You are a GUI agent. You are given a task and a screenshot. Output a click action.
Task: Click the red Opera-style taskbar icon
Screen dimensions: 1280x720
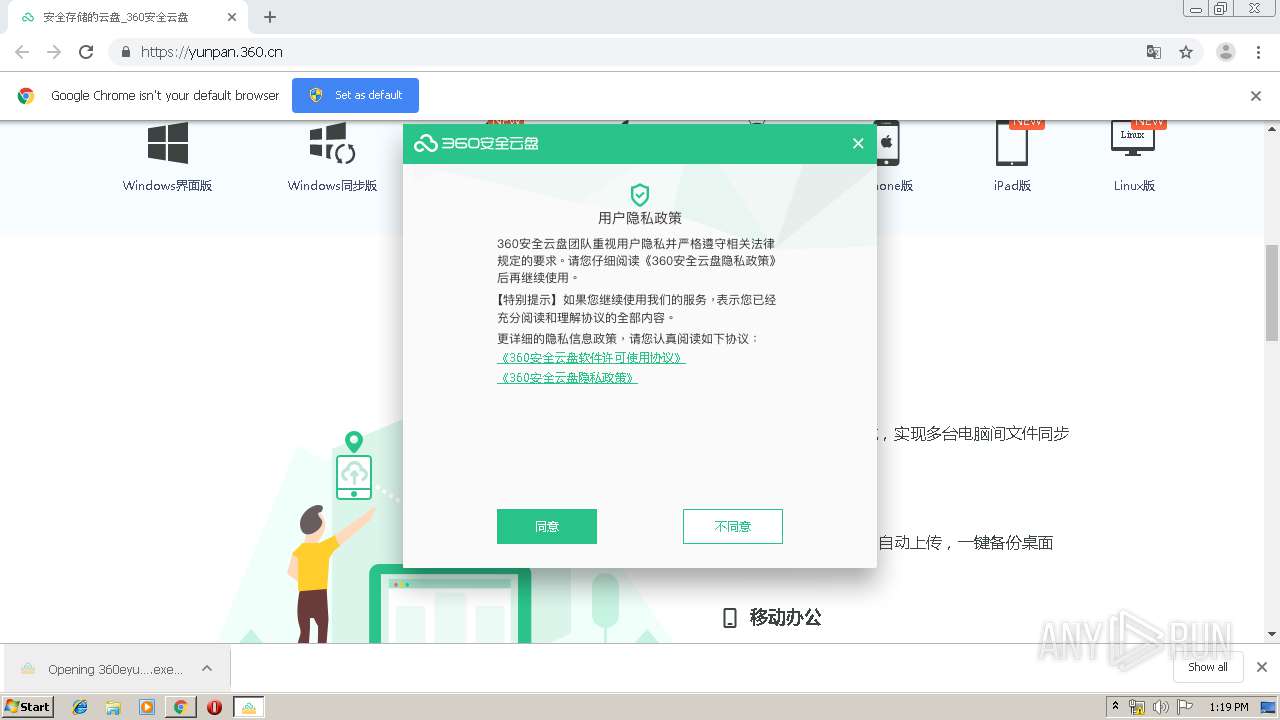[x=214, y=707]
